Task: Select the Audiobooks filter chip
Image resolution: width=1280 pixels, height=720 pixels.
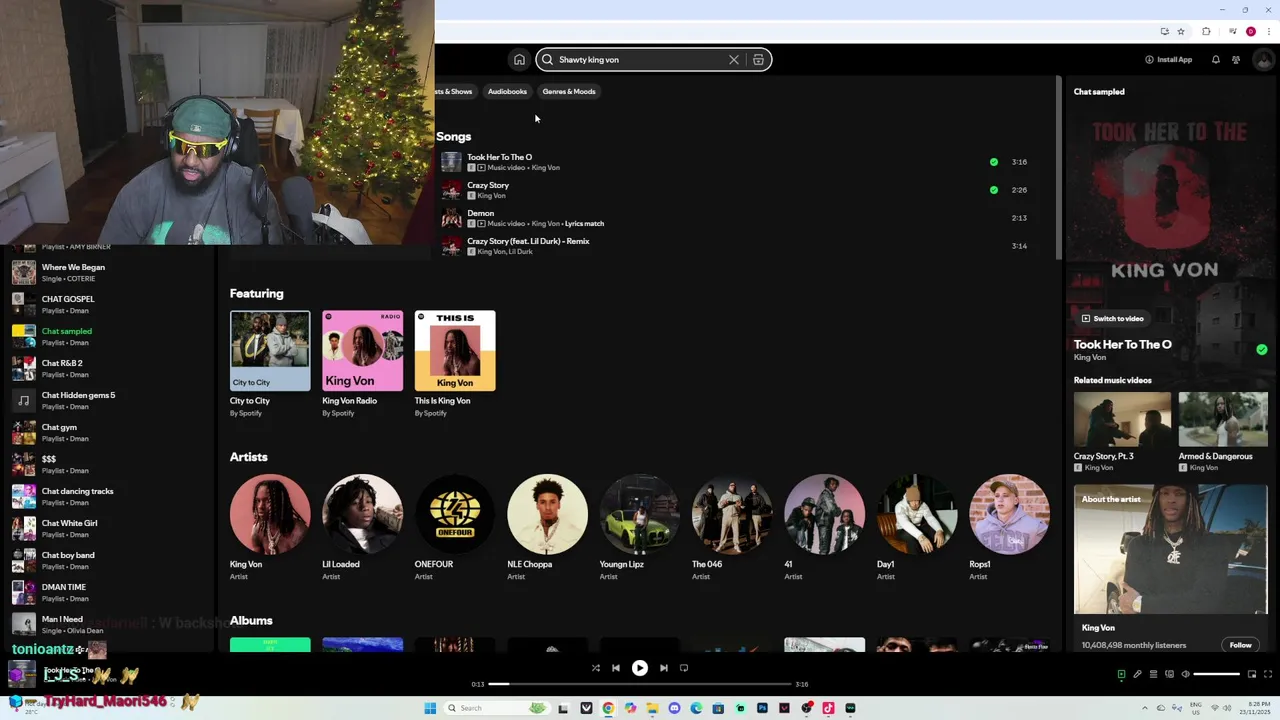Action: point(507,92)
